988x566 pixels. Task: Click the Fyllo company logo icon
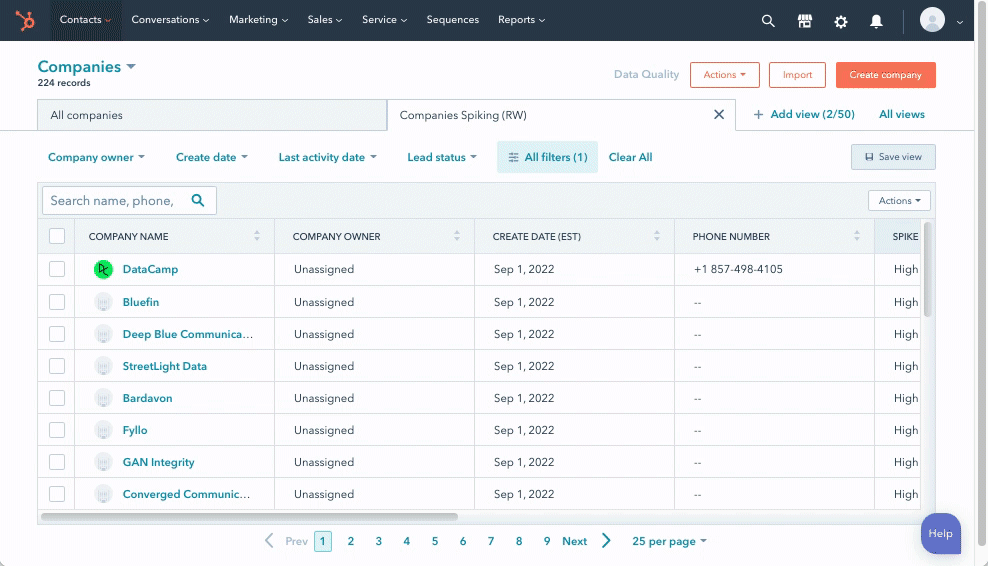click(103, 430)
